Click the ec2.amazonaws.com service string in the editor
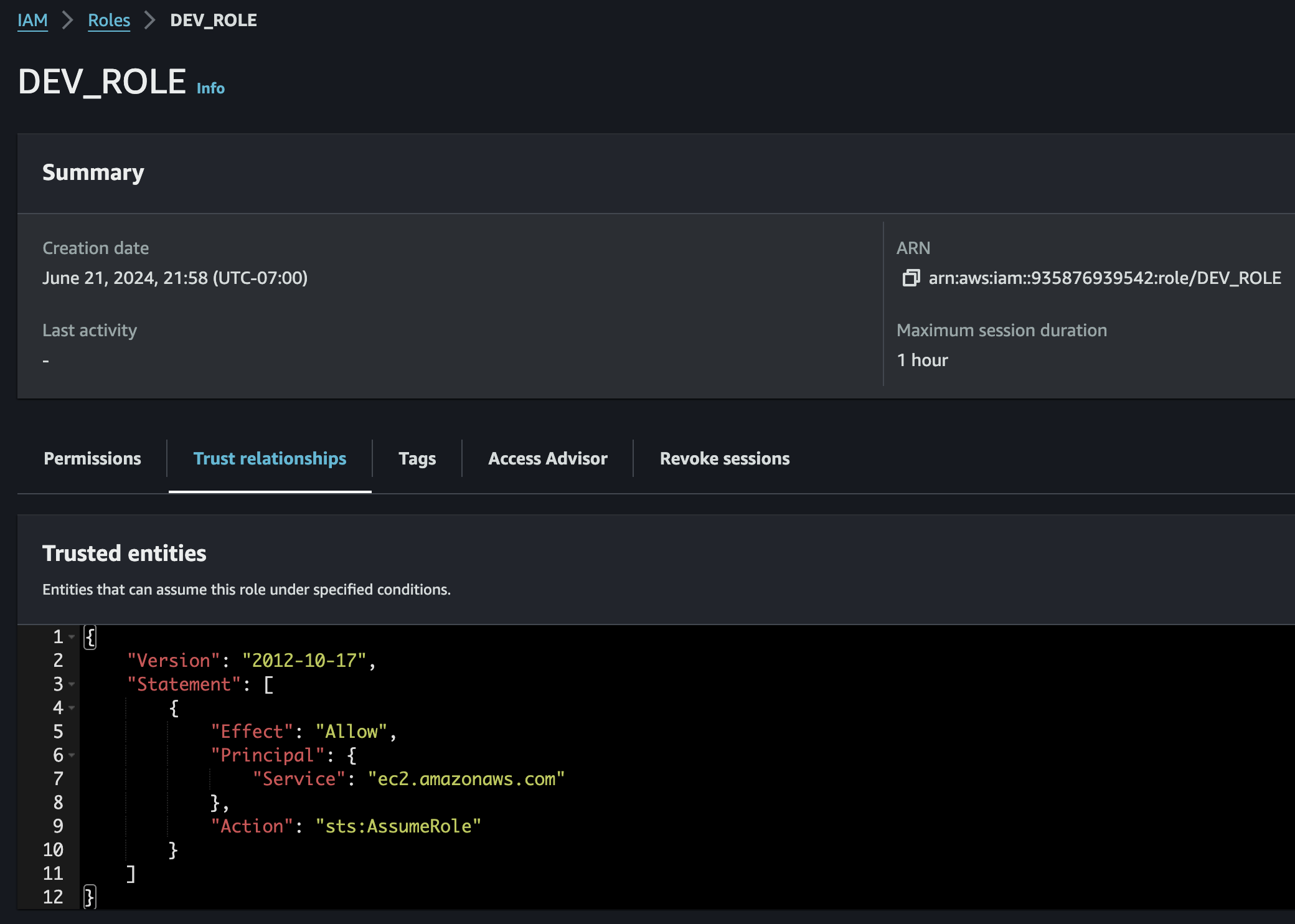Image resolution: width=1295 pixels, height=924 pixels. 466,779
